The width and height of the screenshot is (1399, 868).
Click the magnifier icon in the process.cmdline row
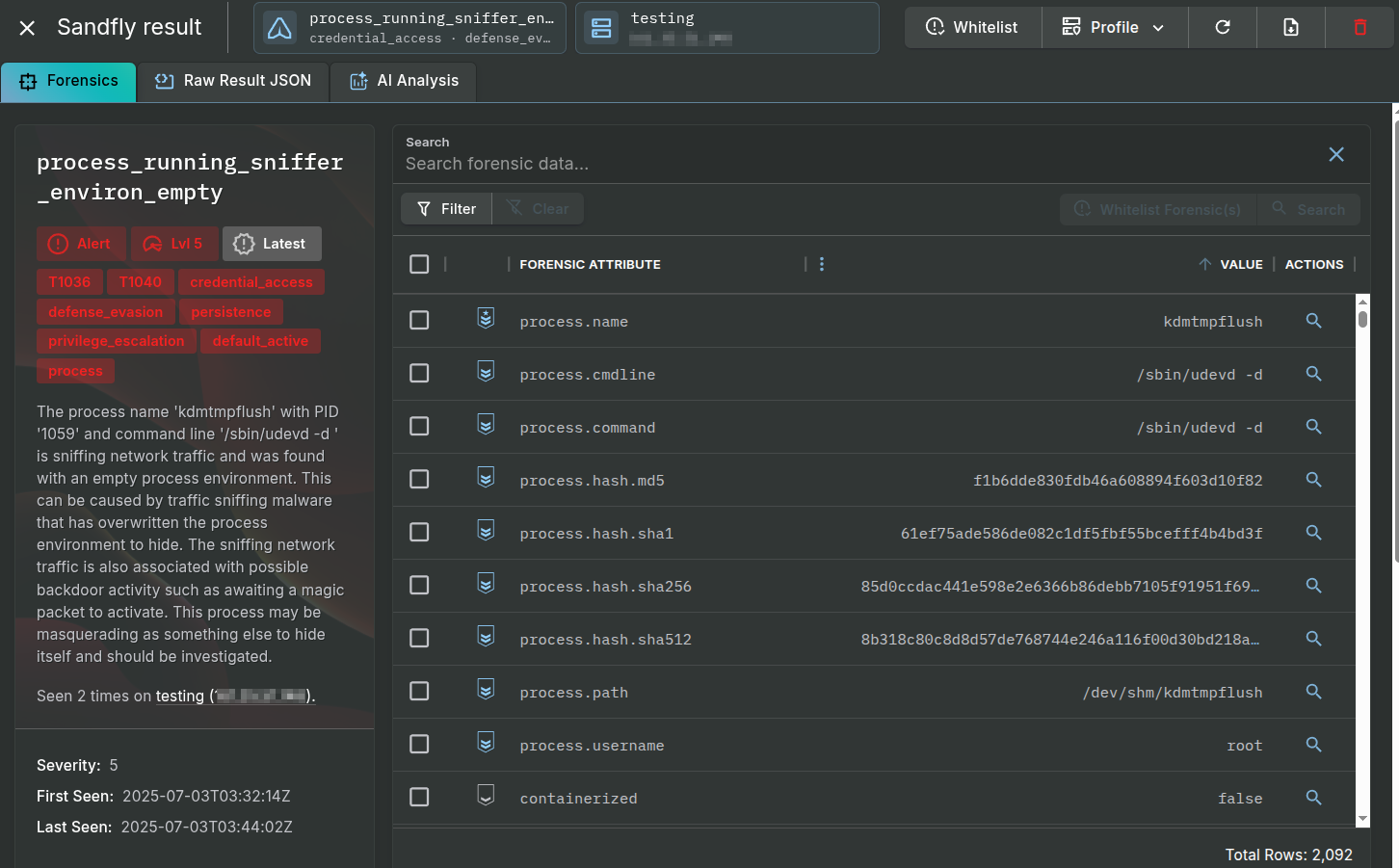[x=1313, y=374]
